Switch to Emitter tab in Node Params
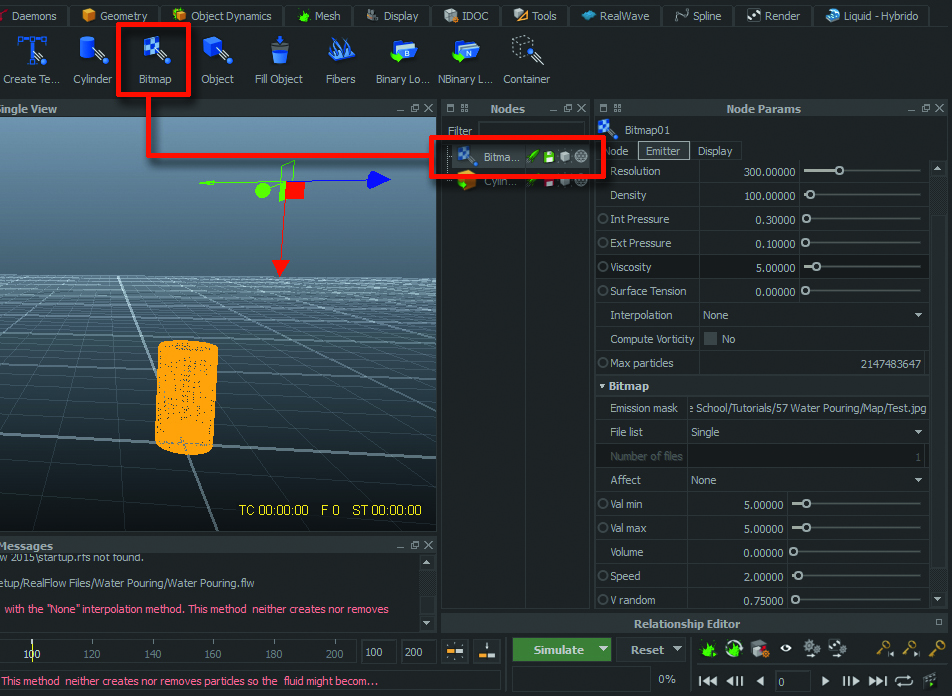952x696 pixels. 663,151
